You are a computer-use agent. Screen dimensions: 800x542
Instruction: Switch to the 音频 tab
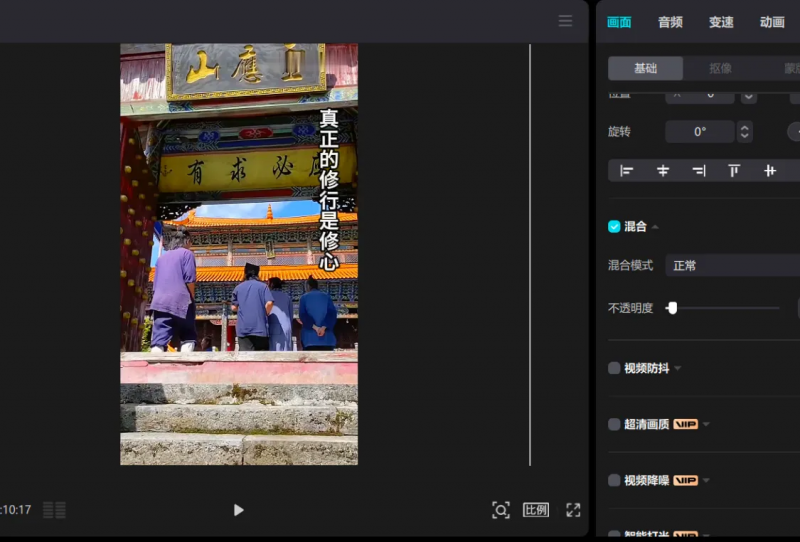[x=670, y=22]
